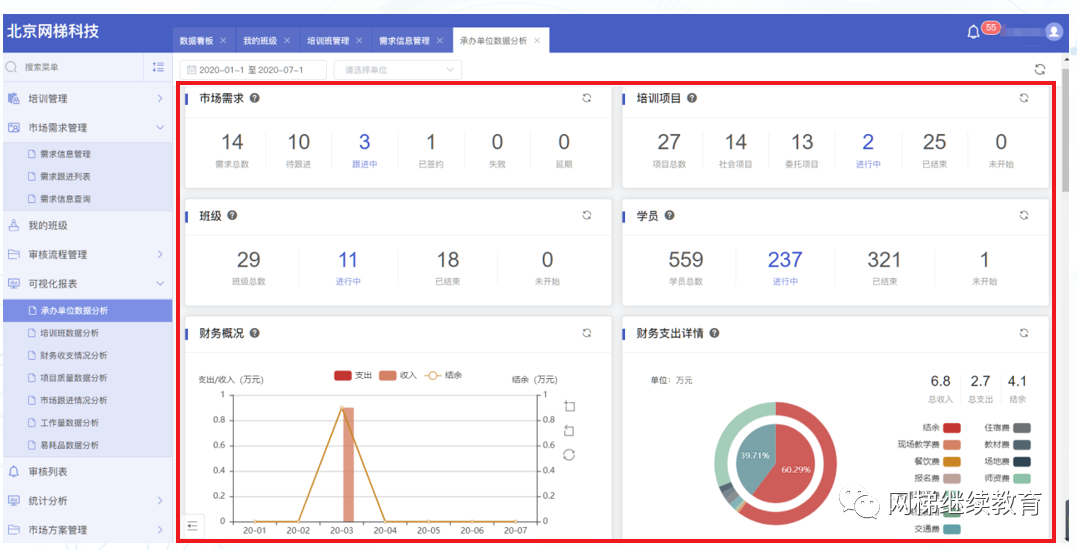
Task: Refresh the 学员 card
Action: pyautogui.click(x=1023, y=215)
